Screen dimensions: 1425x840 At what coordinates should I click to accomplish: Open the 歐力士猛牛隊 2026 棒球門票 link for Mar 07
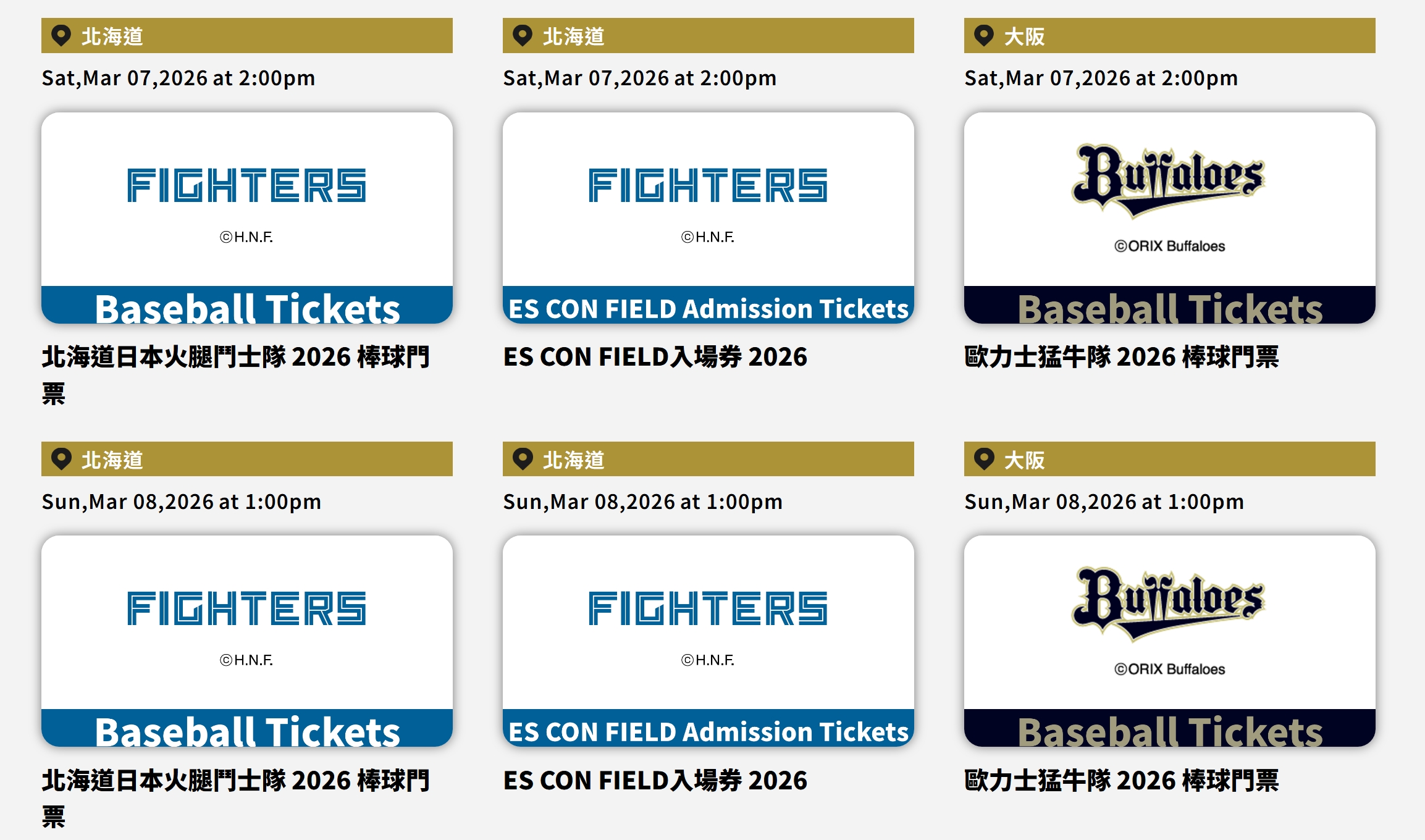pos(1121,358)
